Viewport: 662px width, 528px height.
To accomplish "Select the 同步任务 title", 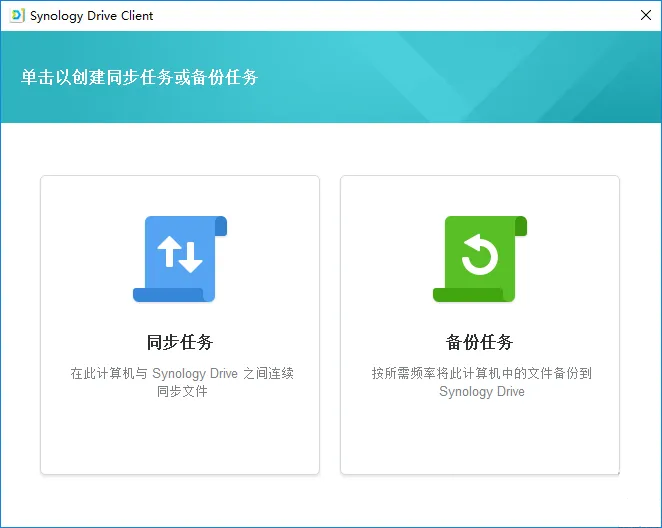I will [180, 342].
